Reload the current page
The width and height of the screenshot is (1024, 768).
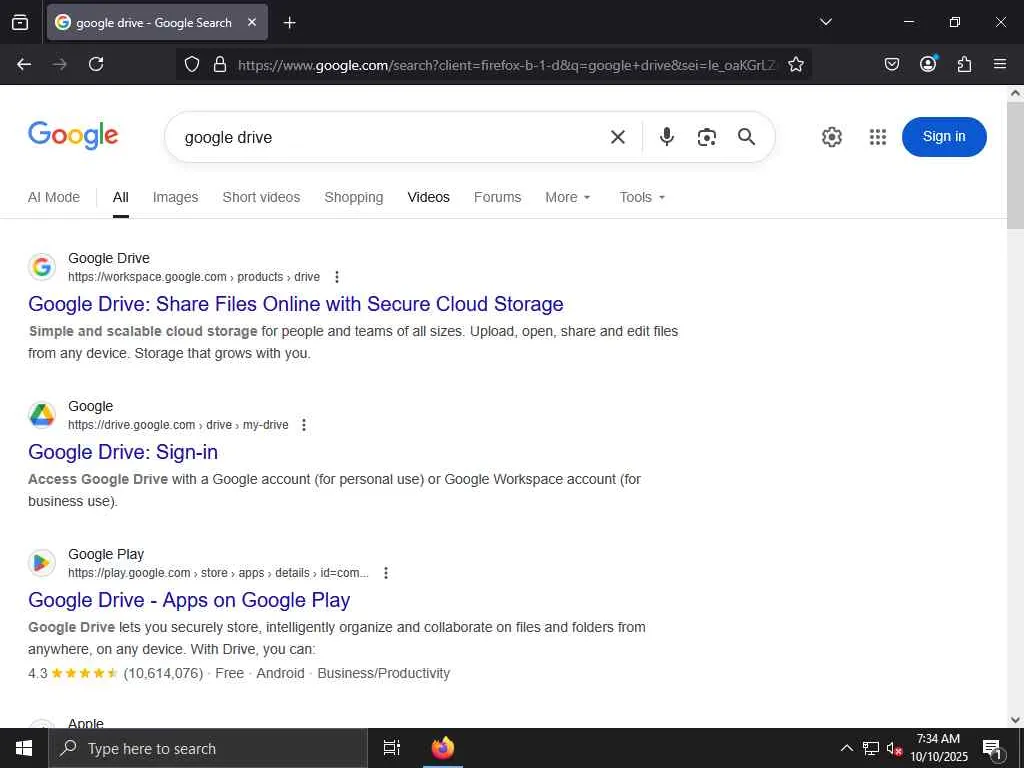pyautogui.click(x=96, y=64)
